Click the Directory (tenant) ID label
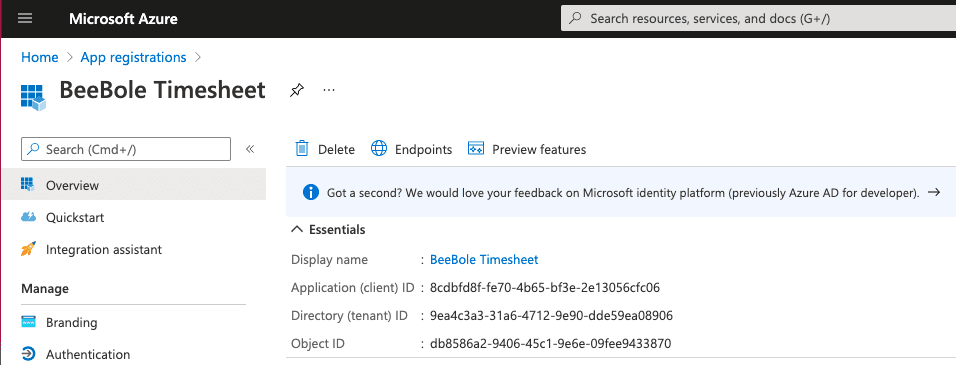956x365 pixels. (349, 316)
